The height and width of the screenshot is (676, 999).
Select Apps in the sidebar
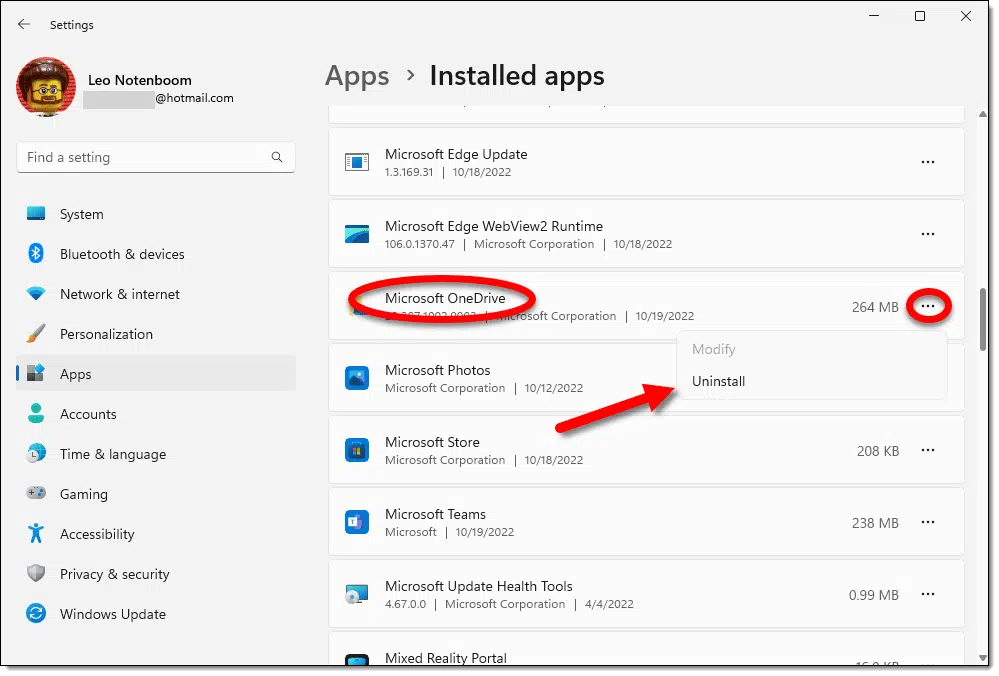pyautogui.click(x=156, y=375)
